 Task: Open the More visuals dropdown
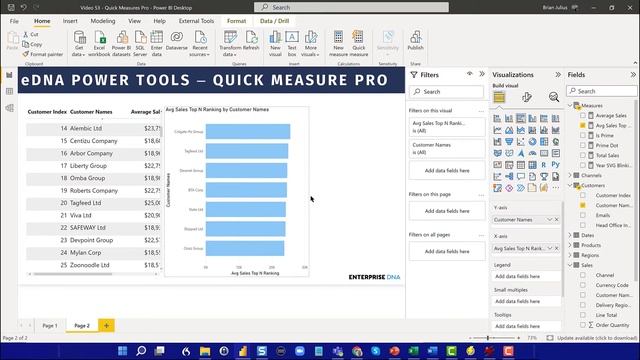(x=310, y=43)
